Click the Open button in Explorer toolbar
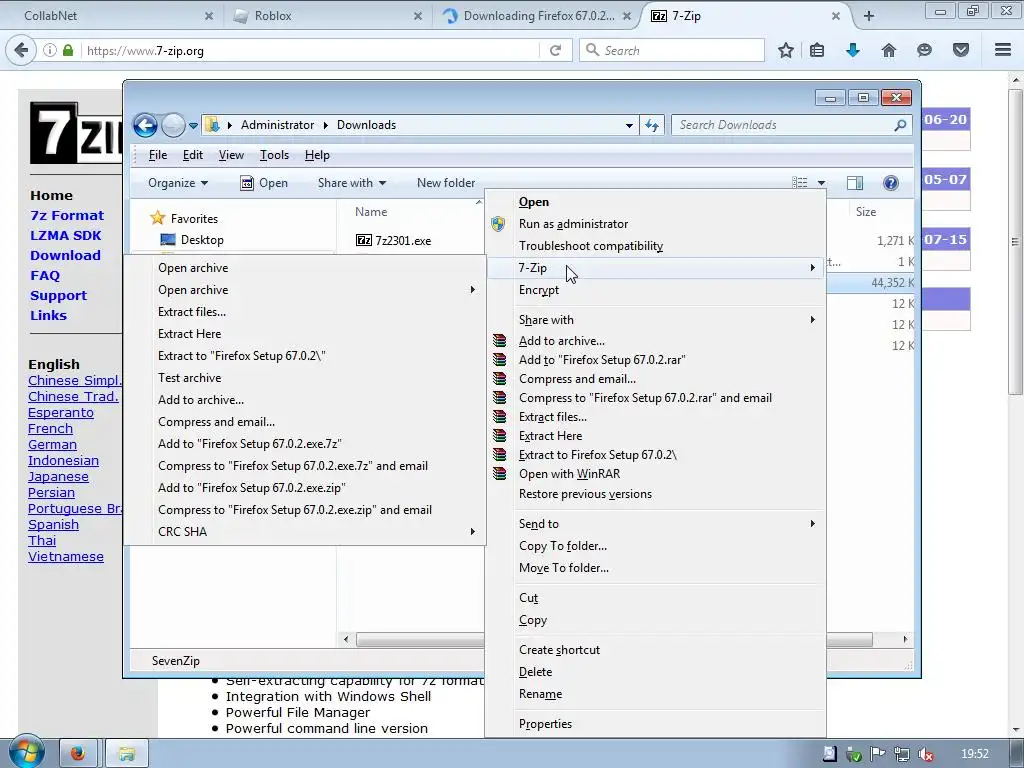 pyautogui.click(x=264, y=183)
